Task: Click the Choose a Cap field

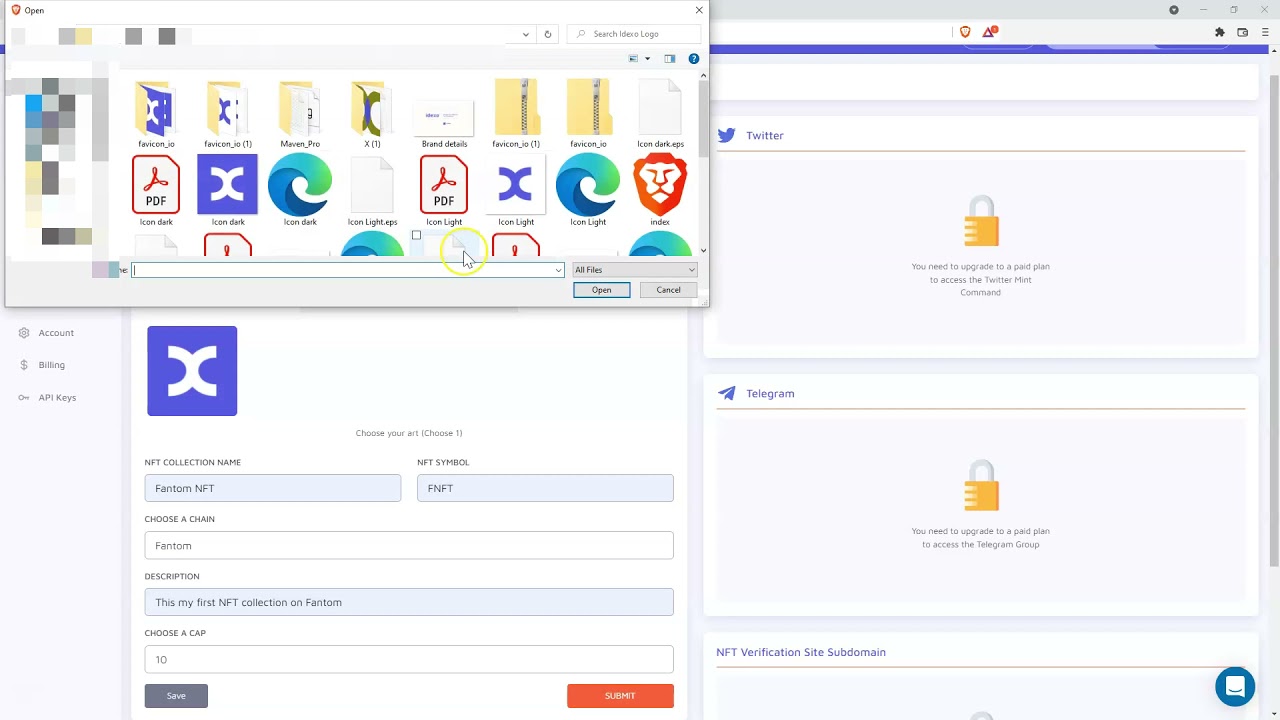Action: pos(409,659)
